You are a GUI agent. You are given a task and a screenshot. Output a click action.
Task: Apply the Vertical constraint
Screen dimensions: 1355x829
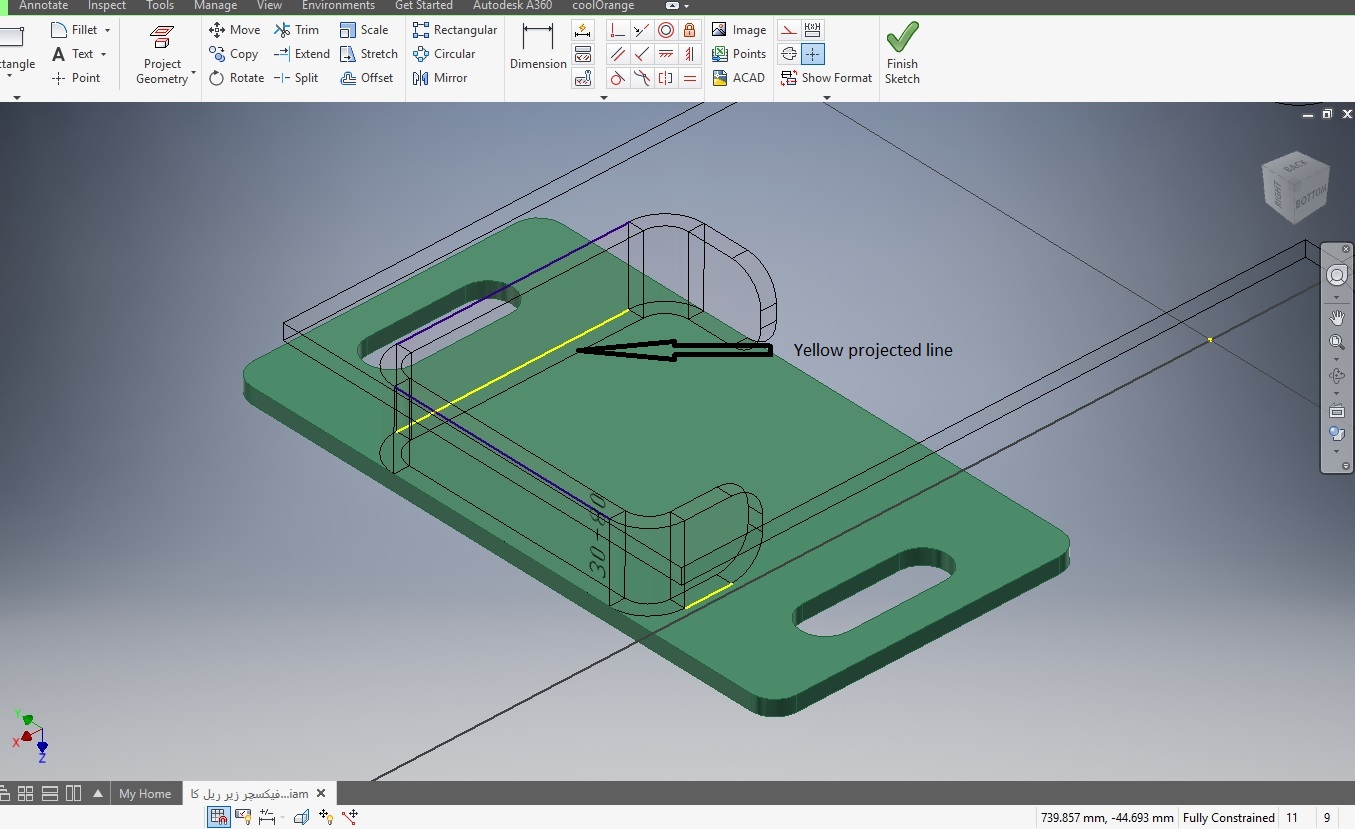click(x=689, y=54)
